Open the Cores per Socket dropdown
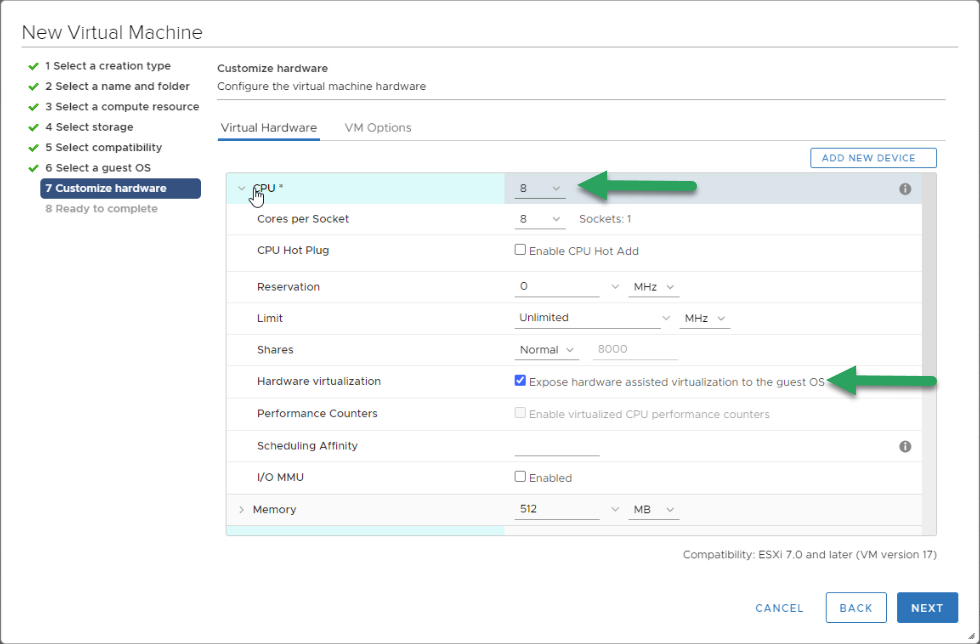The height and width of the screenshot is (644, 980). 540,219
